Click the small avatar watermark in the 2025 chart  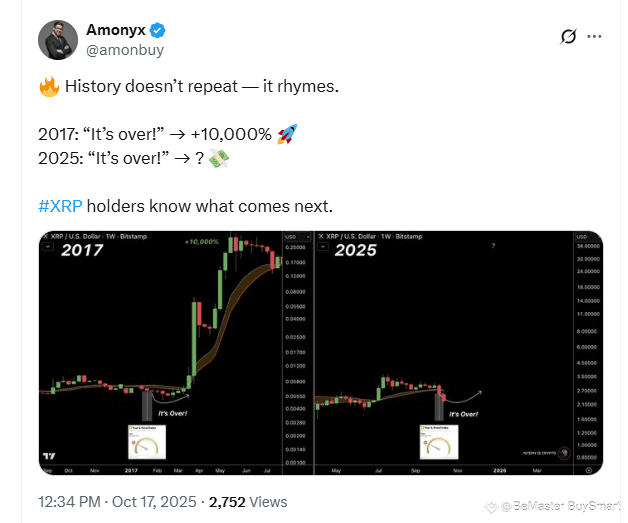pos(565,453)
